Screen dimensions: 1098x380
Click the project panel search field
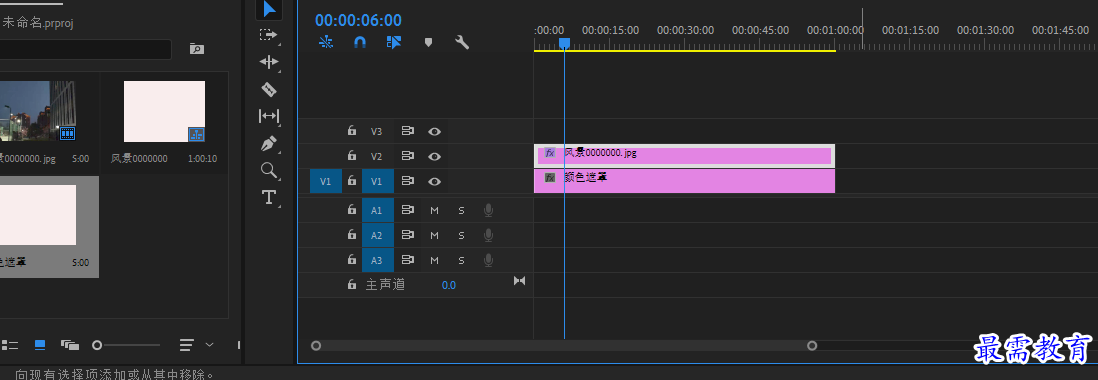pos(85,49)
